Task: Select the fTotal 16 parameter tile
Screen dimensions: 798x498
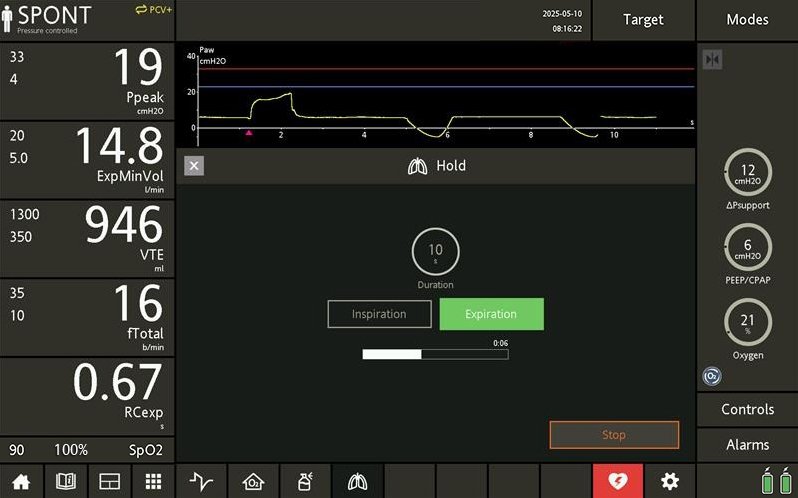Action: click(87, 318)
